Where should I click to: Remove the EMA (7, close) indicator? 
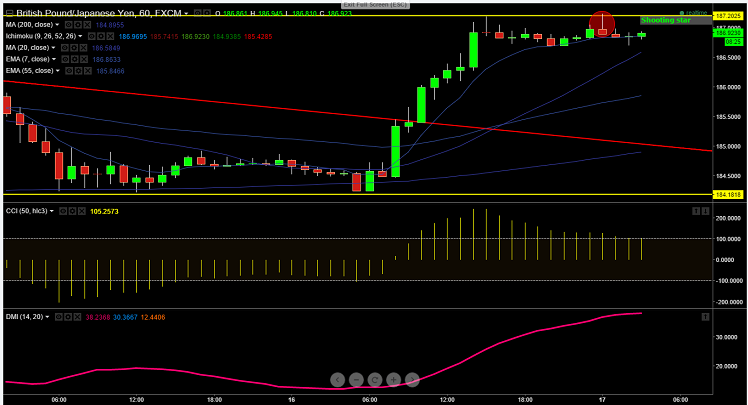[83, 59]
